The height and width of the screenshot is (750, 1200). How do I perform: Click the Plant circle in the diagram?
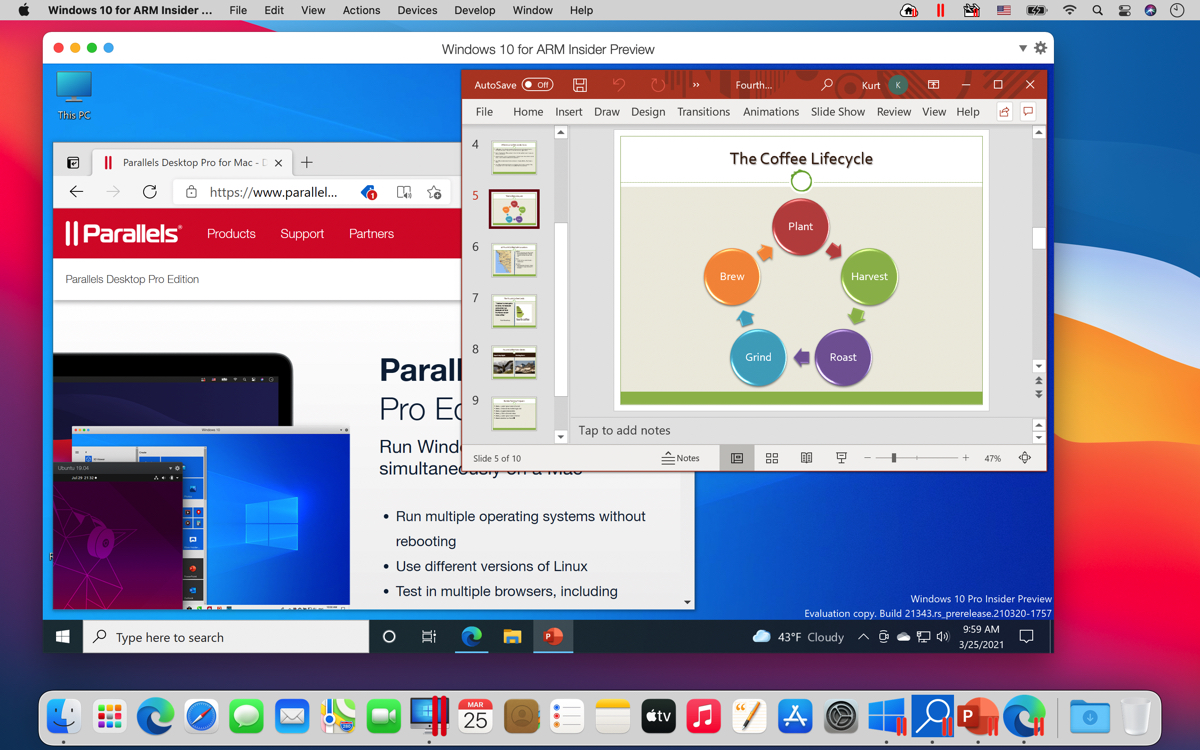point(800,227)
